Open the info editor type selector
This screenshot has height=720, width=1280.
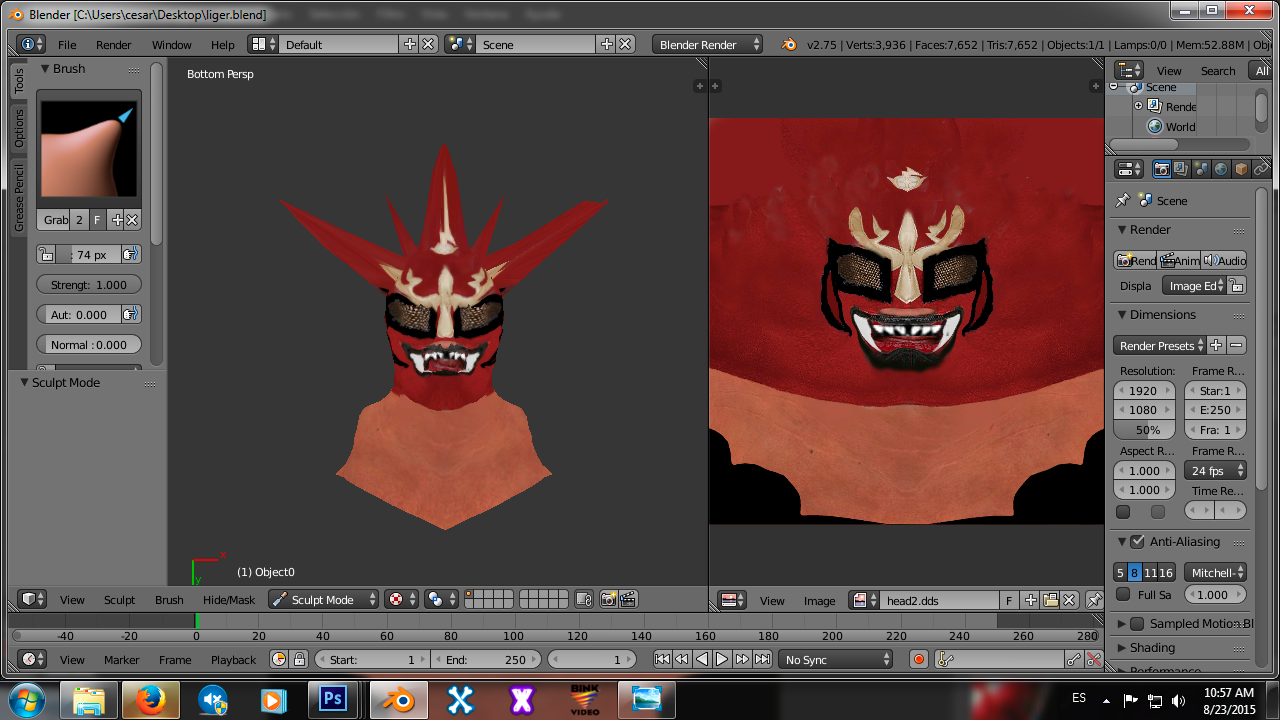[x=31, y=44]
